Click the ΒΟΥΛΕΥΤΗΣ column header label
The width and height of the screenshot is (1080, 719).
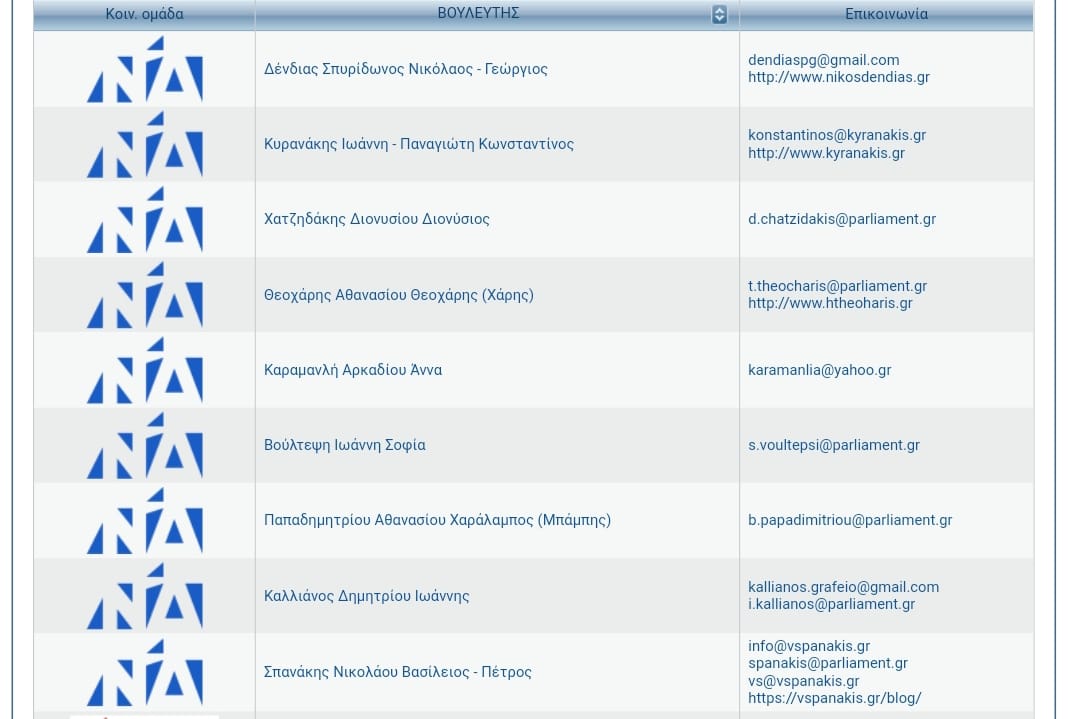tap(479, 13)
